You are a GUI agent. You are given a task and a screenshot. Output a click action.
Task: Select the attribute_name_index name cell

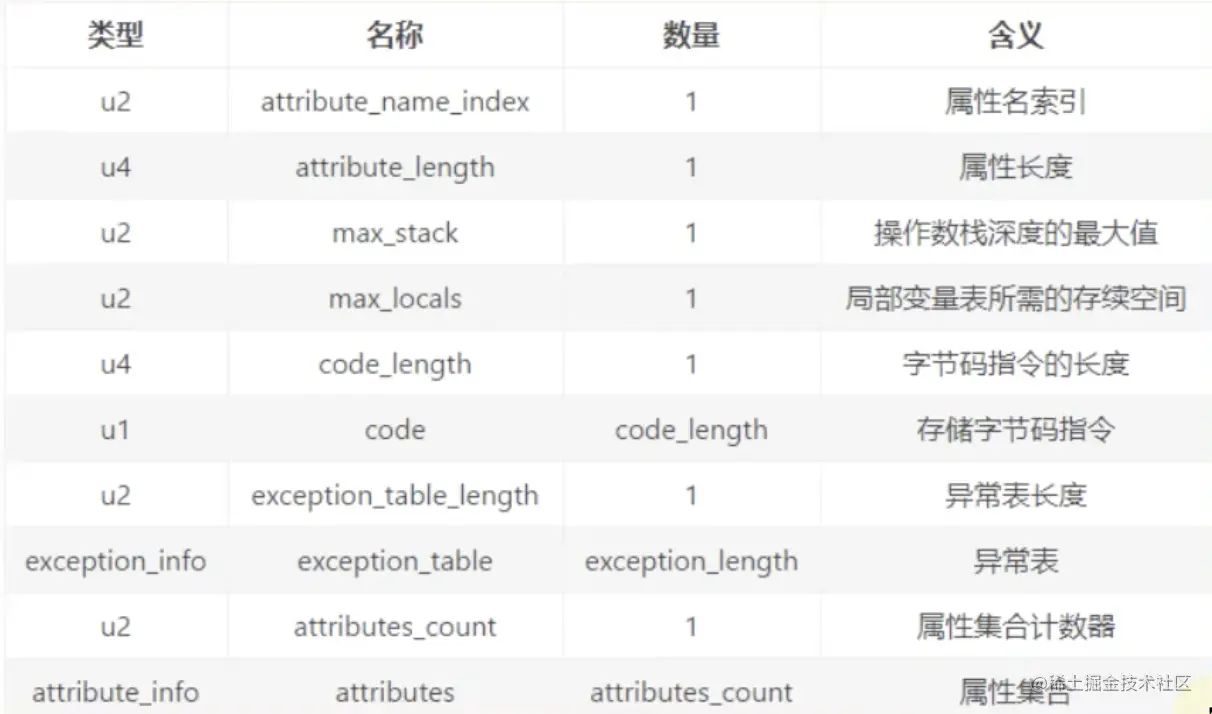[395, 102]
